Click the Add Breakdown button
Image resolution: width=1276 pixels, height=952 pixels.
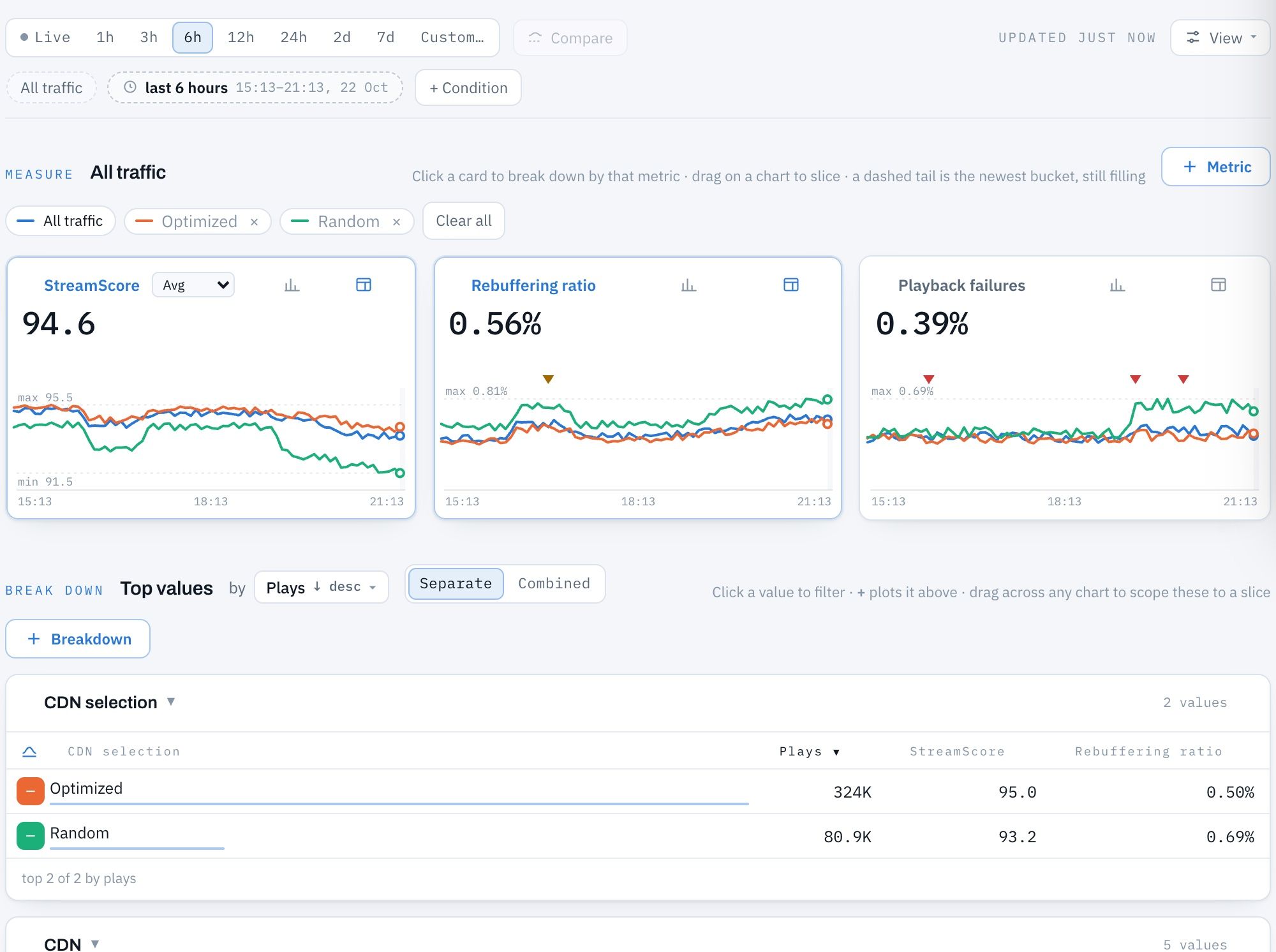point(78,639)
